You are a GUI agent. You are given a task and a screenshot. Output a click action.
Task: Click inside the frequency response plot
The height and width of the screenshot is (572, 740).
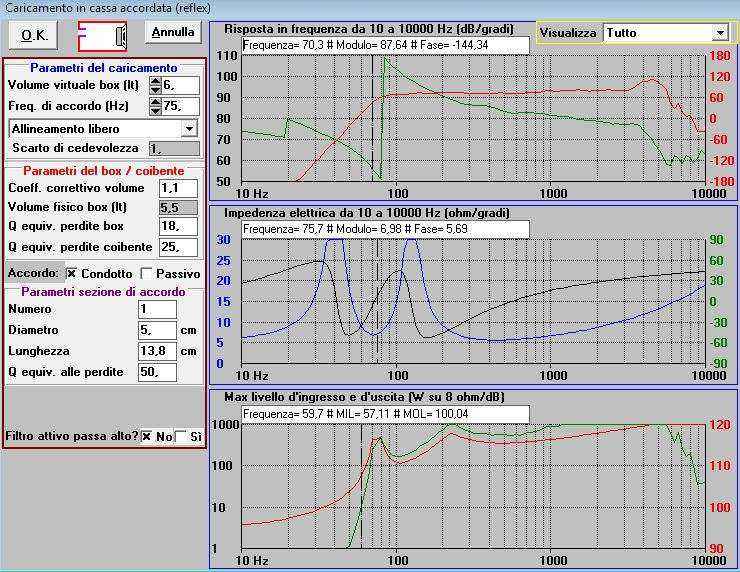coord(473,118)
